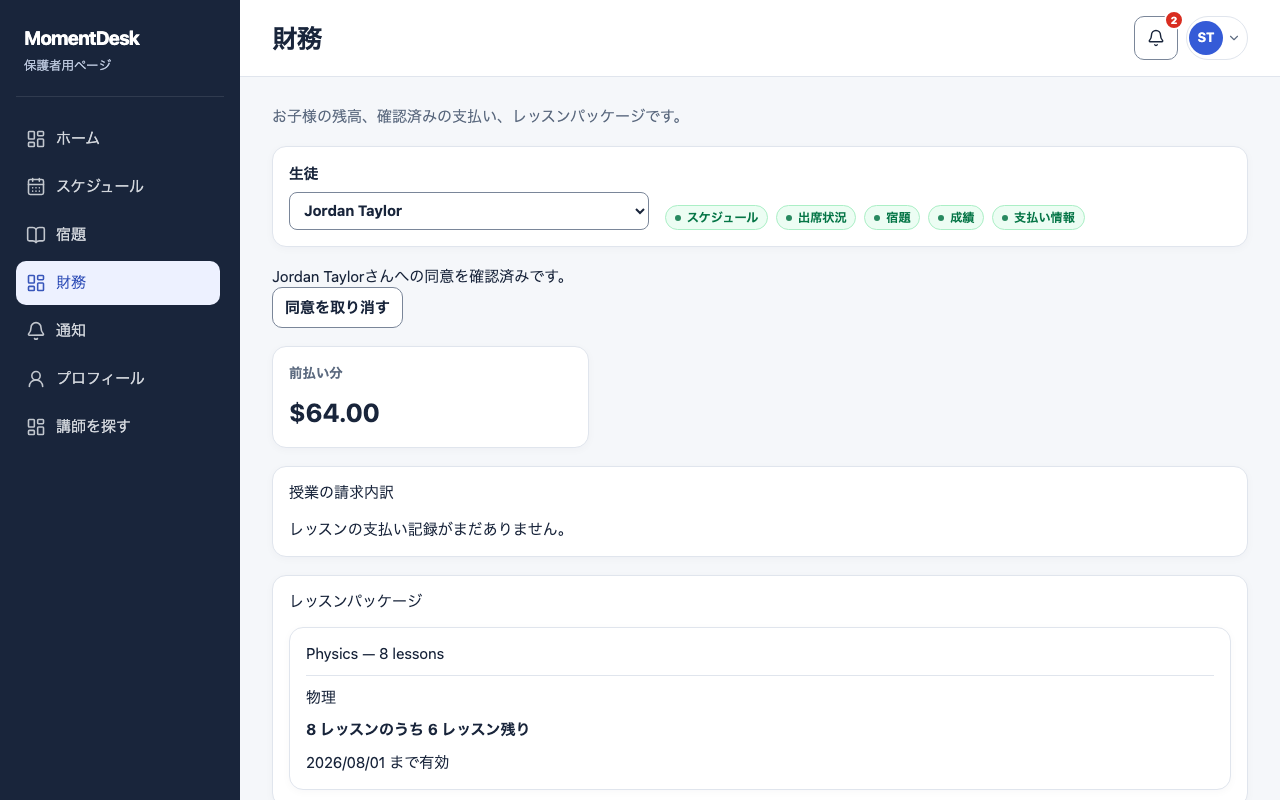Image resolution: width=1280 pixels, height=800 pixels.
Task: Open the Jordan Taylor student dropdown
Action: 469,211
